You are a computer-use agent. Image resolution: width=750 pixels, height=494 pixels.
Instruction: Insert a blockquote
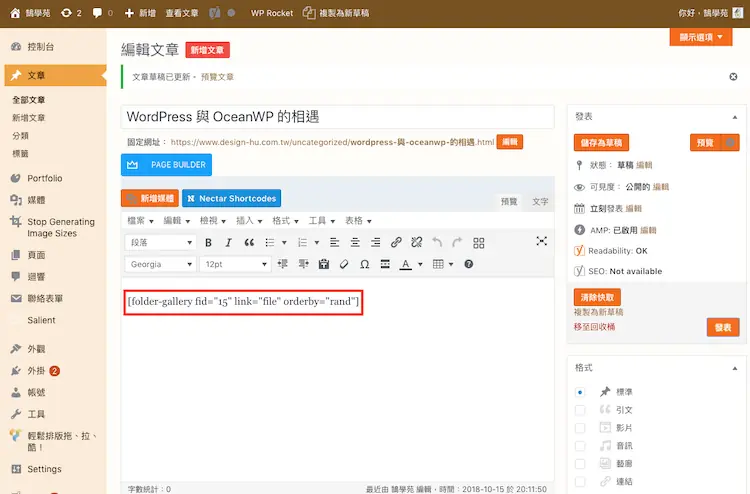pyautogui.click(x=249, y=242)
